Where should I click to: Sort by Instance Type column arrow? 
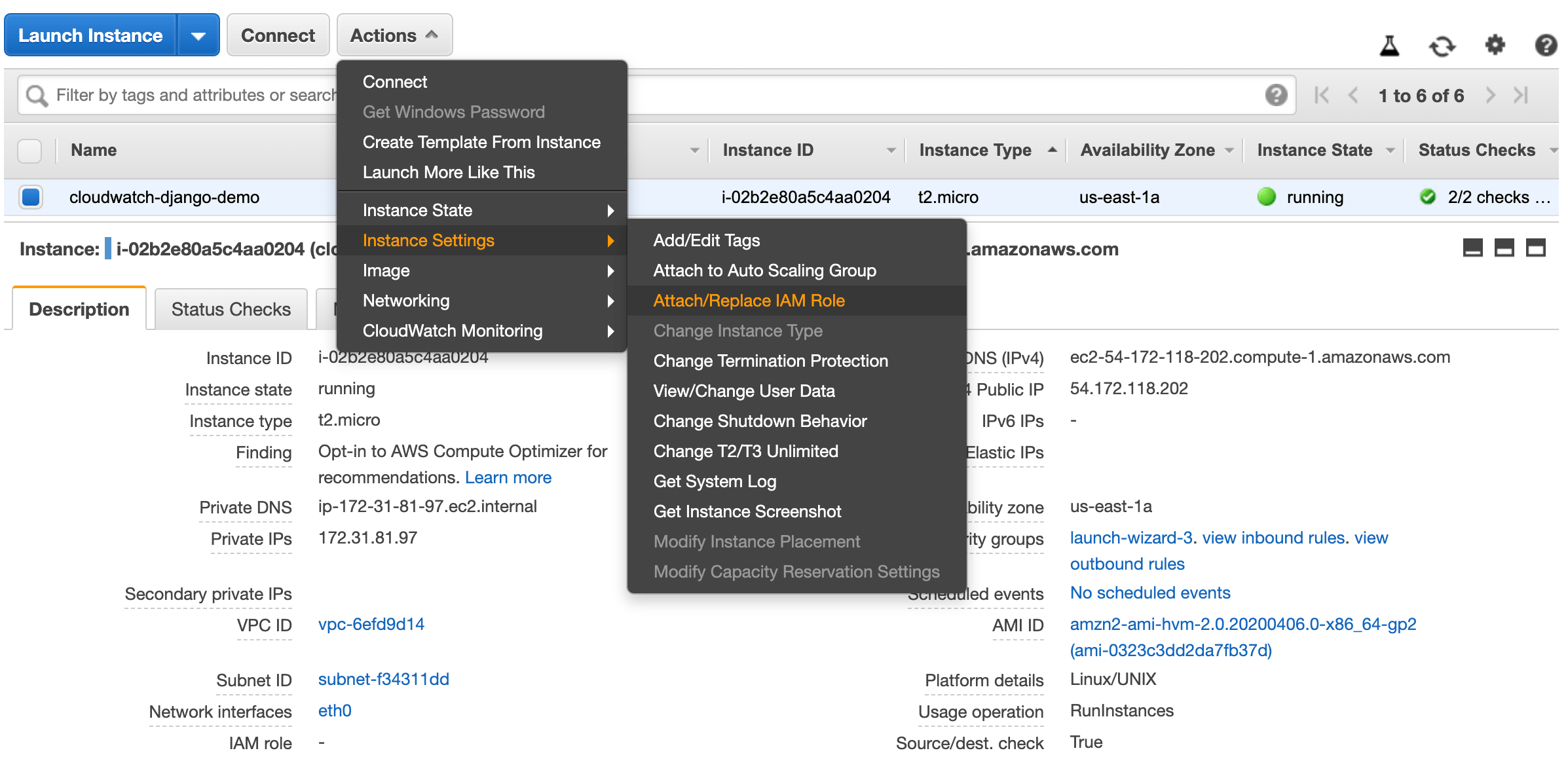pos(1052,150)
